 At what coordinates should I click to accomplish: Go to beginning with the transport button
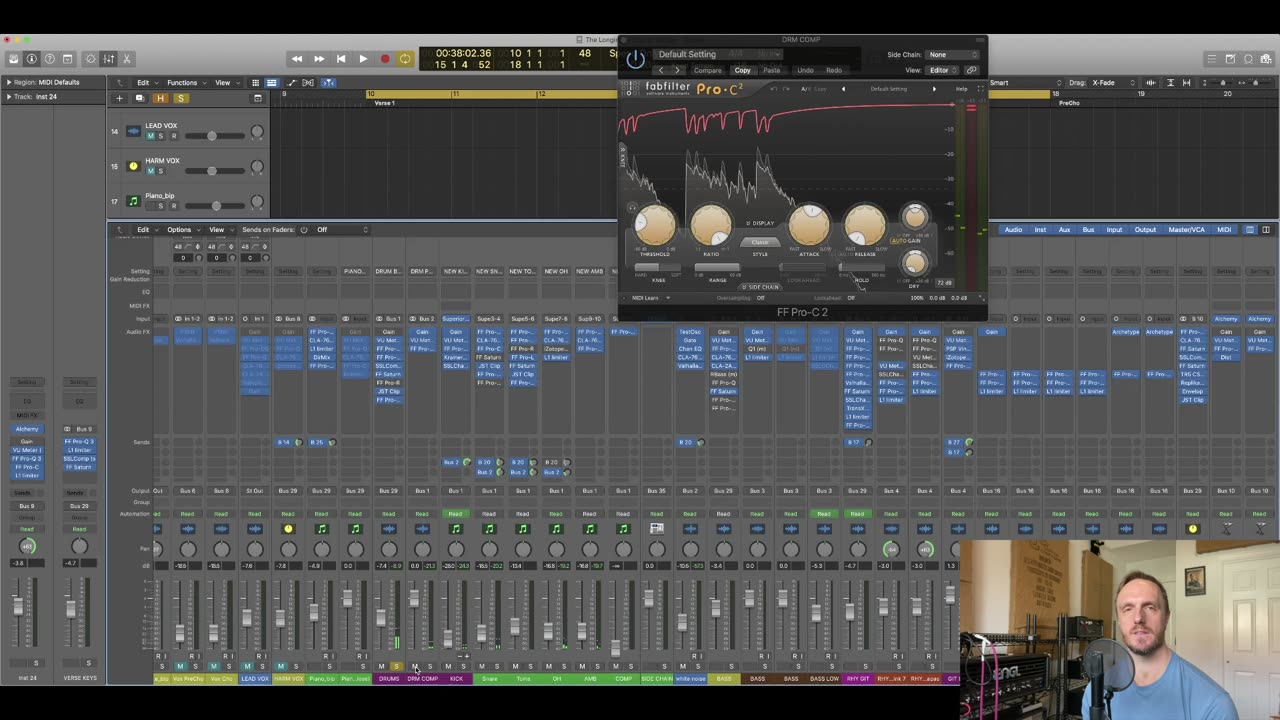[x=341, y=59]
